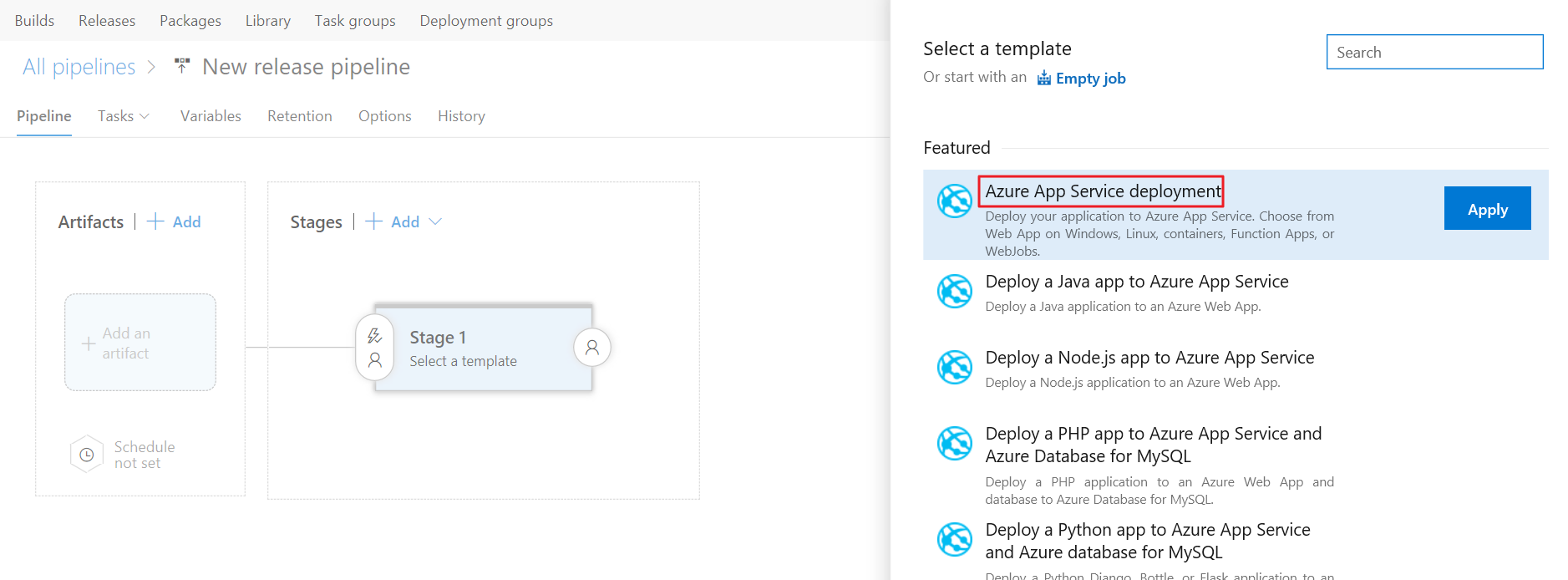Open the Variables tab
1568x580 pixels.
point(211,116)
